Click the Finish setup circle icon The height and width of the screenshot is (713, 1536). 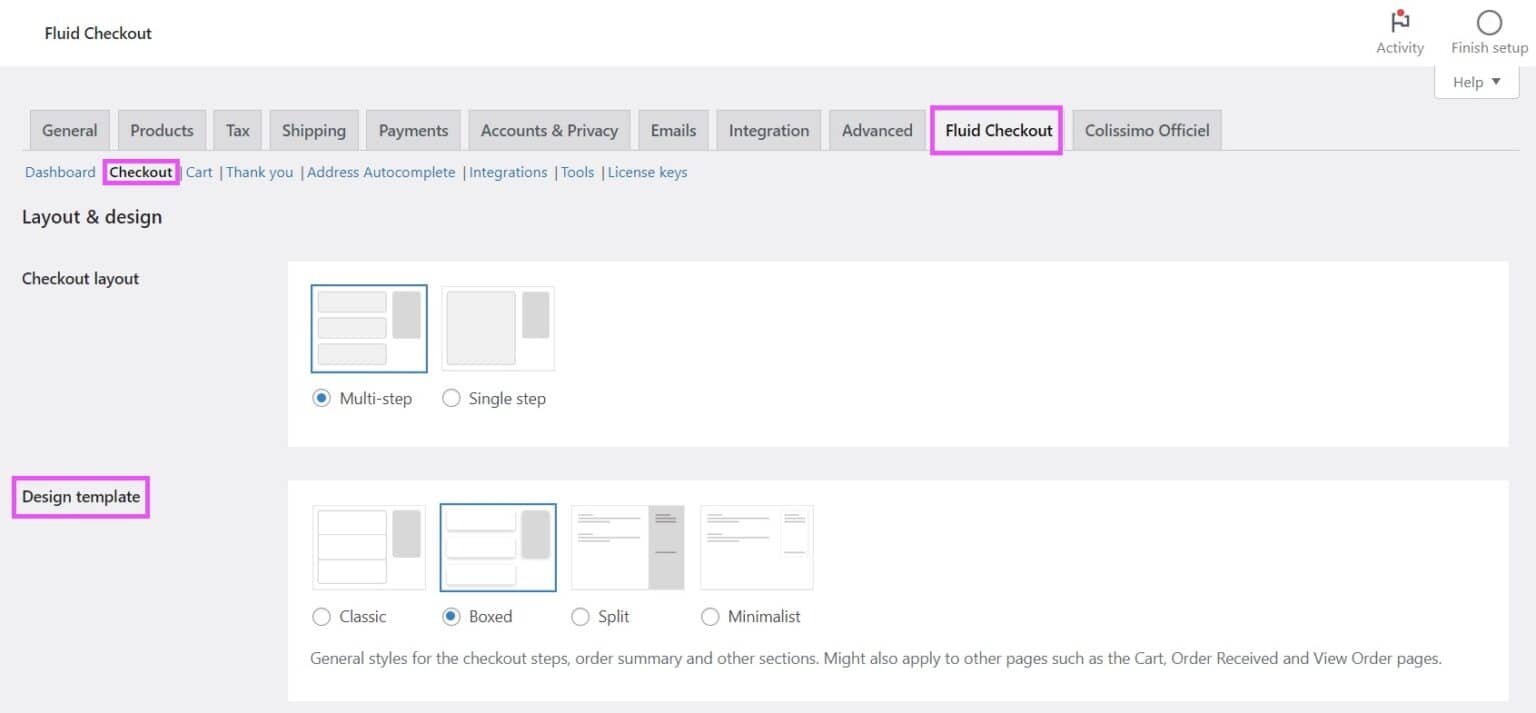pos(1489,20)
